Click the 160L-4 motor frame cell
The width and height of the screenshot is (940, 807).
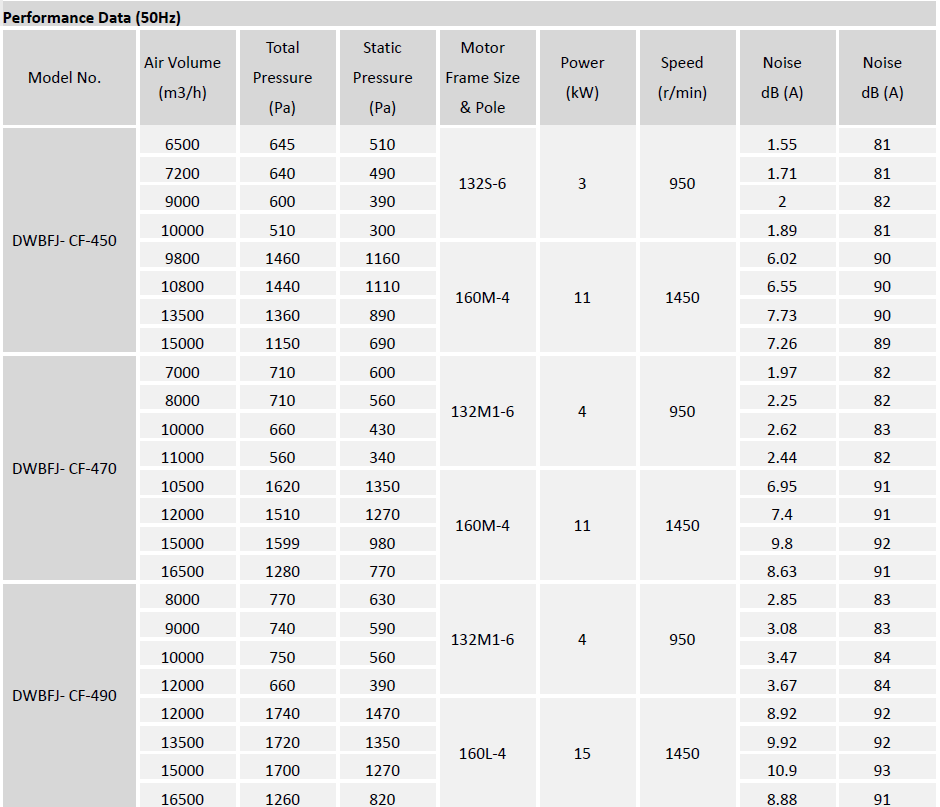click(x=482, y=753)
